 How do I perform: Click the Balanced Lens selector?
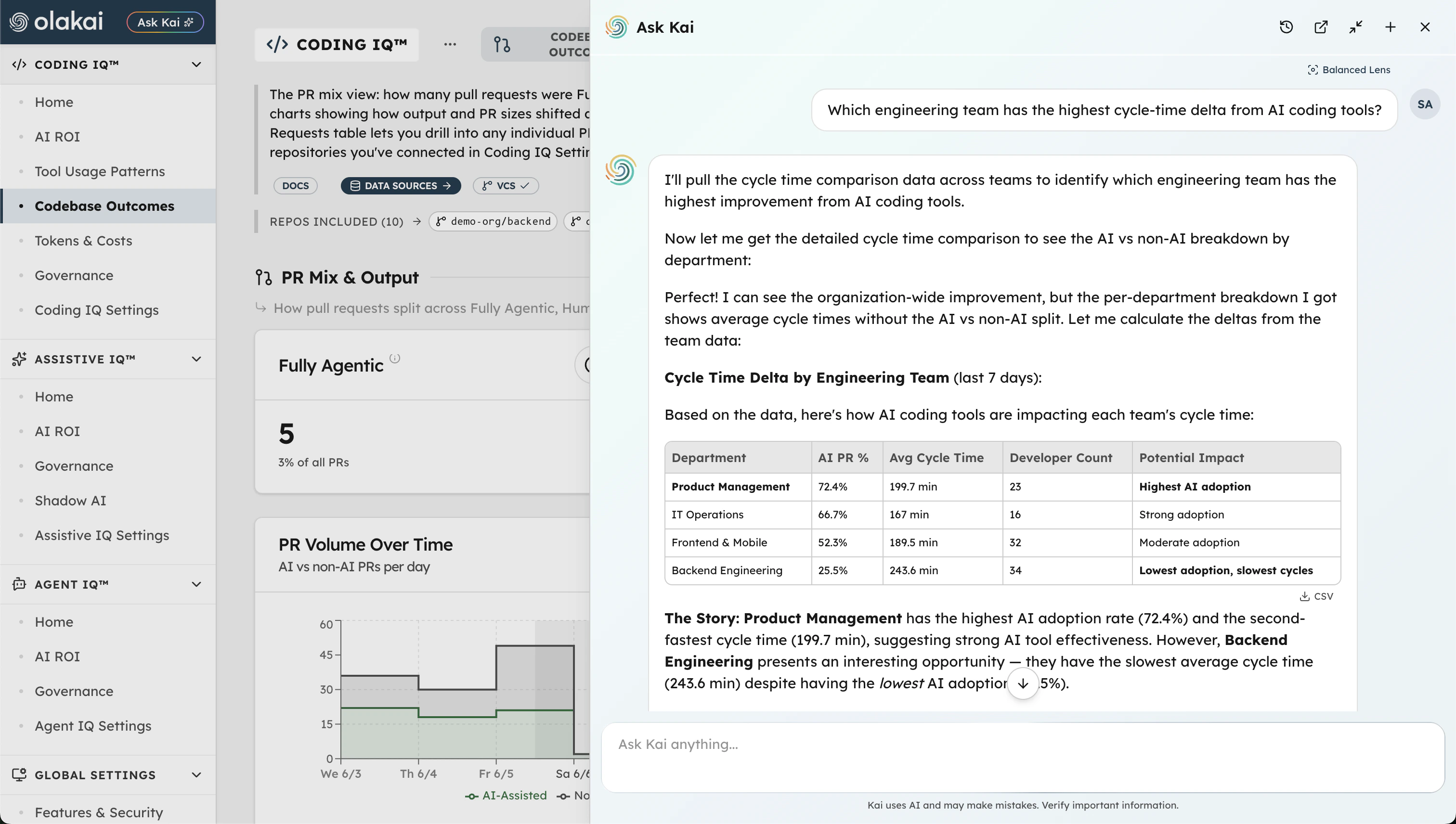[x=1349, y=70]
